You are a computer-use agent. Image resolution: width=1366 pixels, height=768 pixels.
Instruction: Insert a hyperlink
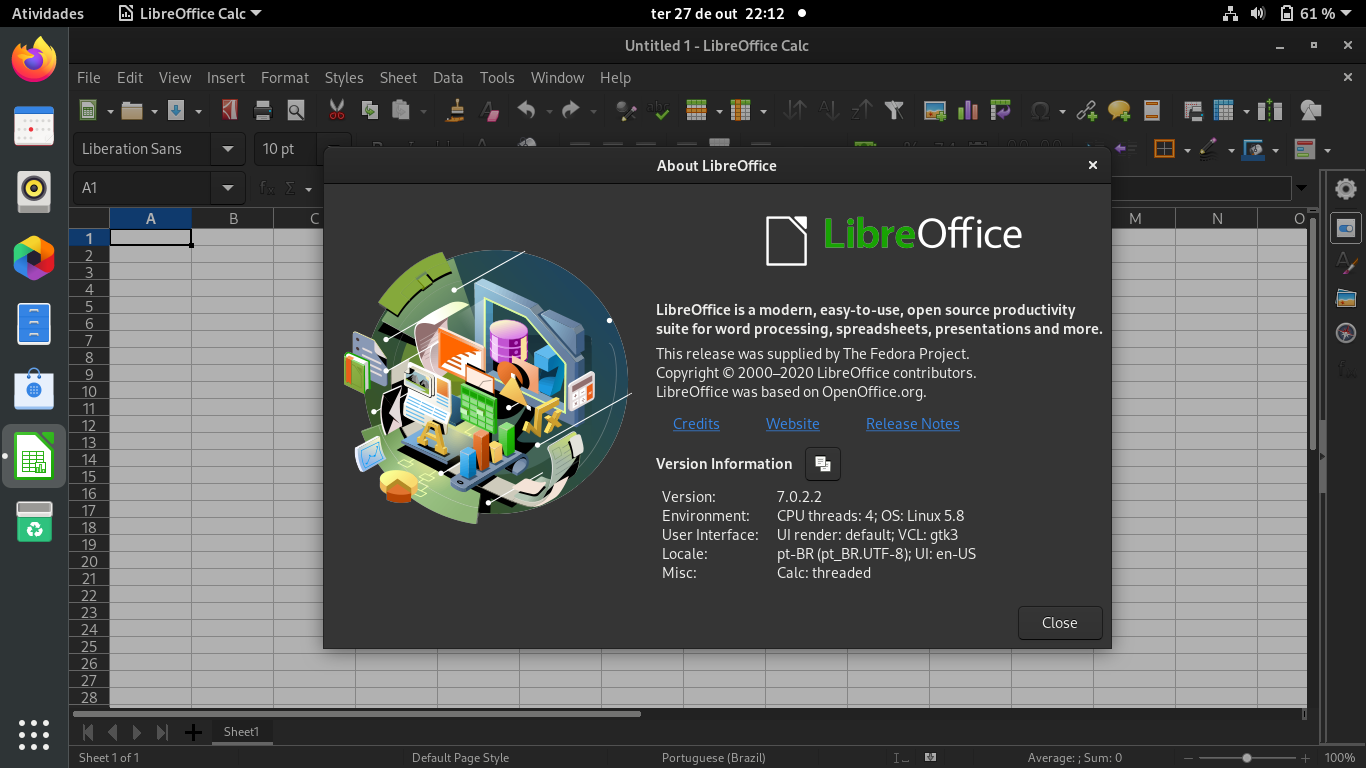(1087, 111)
